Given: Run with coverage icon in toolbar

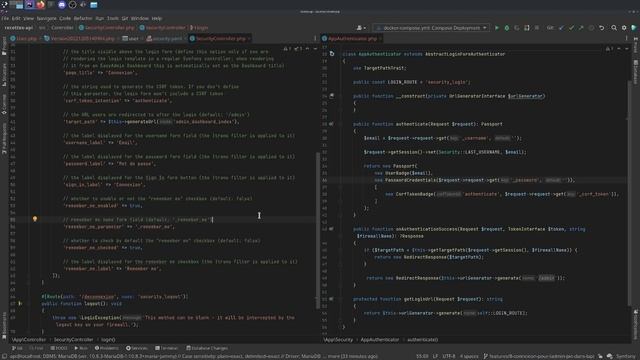Looking at the screenshot, I should [517, 28].
